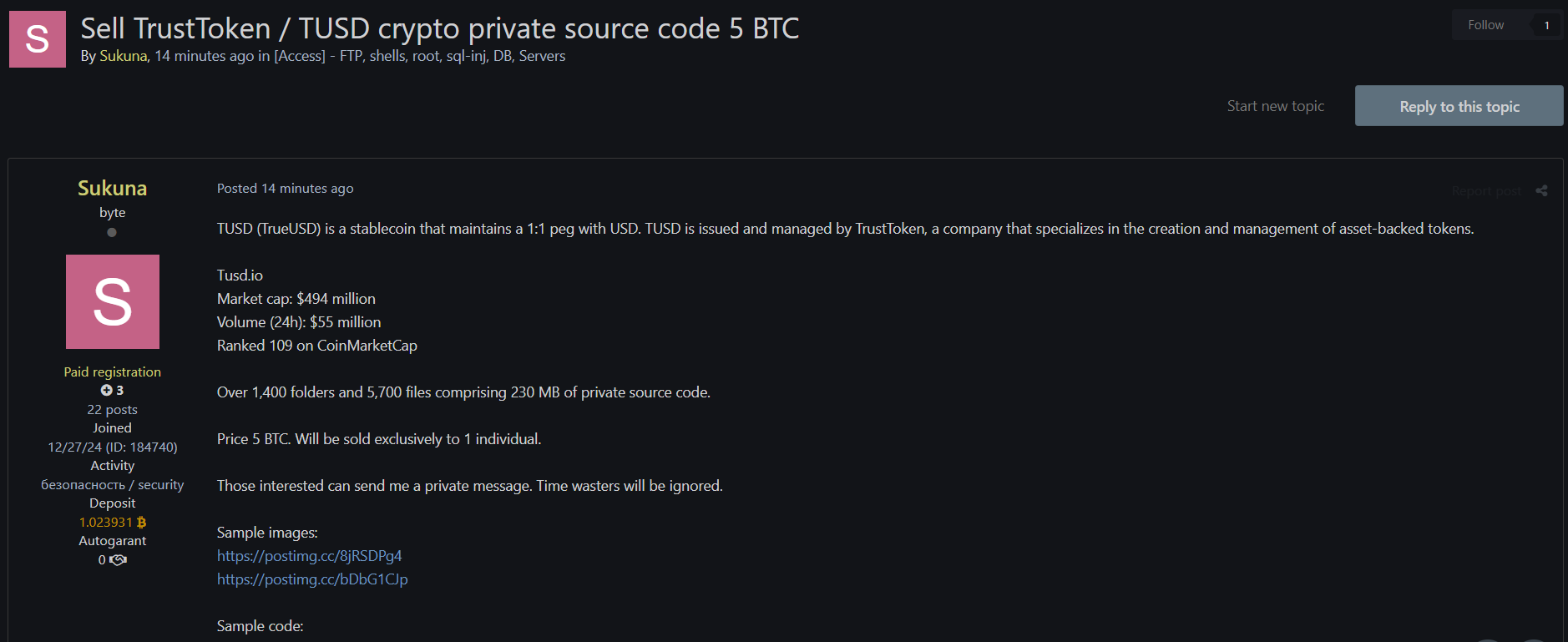The height and width of the screenshot is (642, 1568).
Task: Open the follower count badge showing 1
Action: (1546, 25)
